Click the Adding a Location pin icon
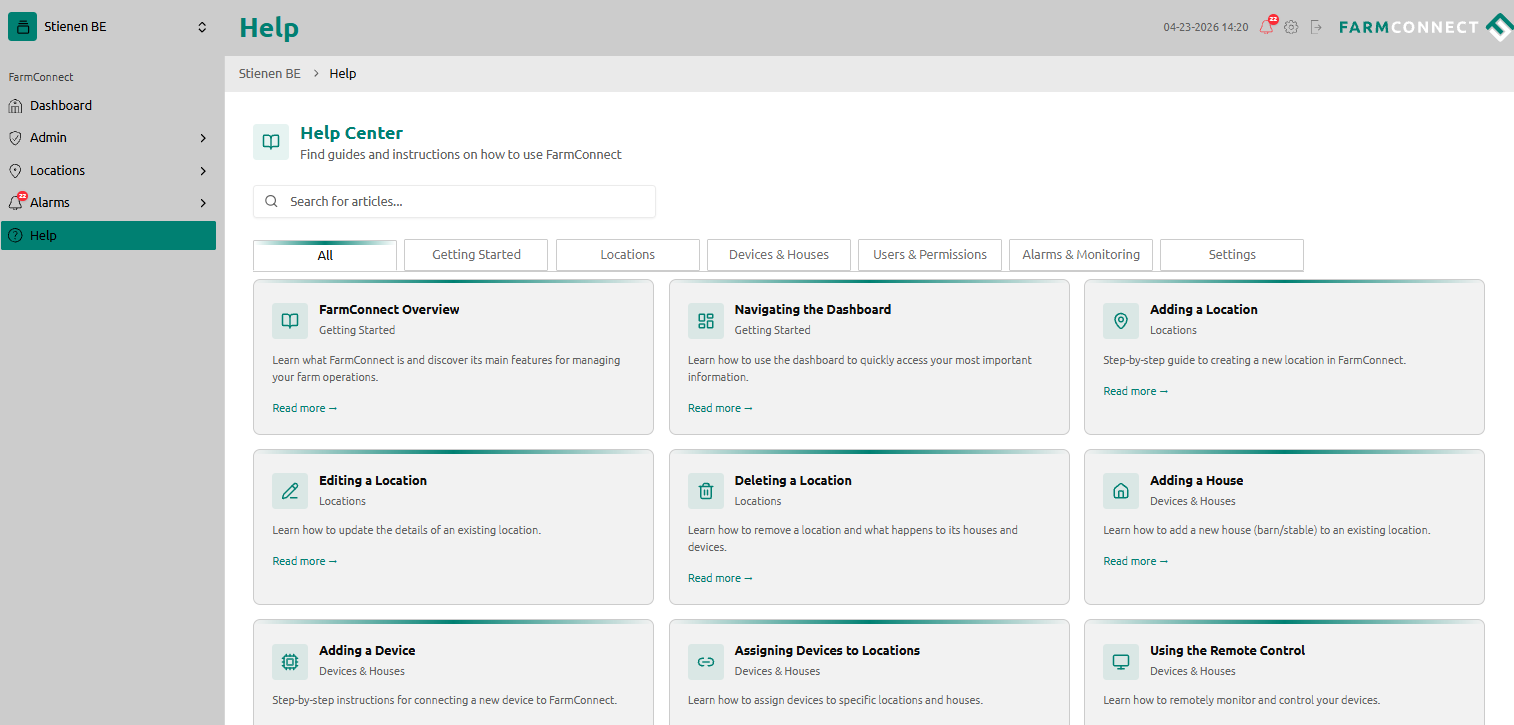 [1121, 321]
